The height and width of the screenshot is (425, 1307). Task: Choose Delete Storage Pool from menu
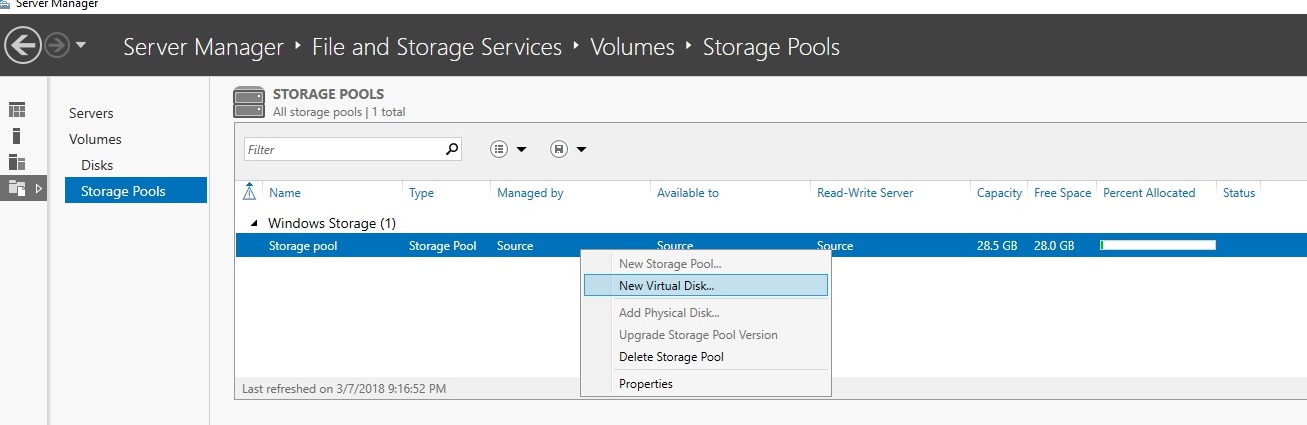pos(706,357)
